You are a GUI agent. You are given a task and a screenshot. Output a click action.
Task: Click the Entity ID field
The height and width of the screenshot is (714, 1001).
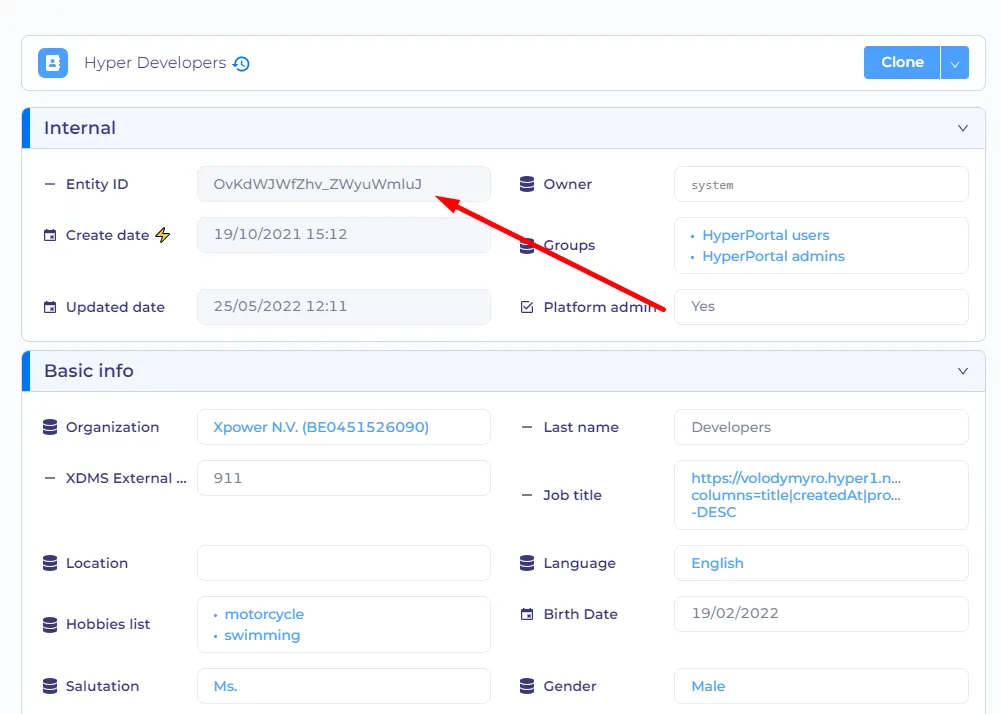tap(344, 184)
